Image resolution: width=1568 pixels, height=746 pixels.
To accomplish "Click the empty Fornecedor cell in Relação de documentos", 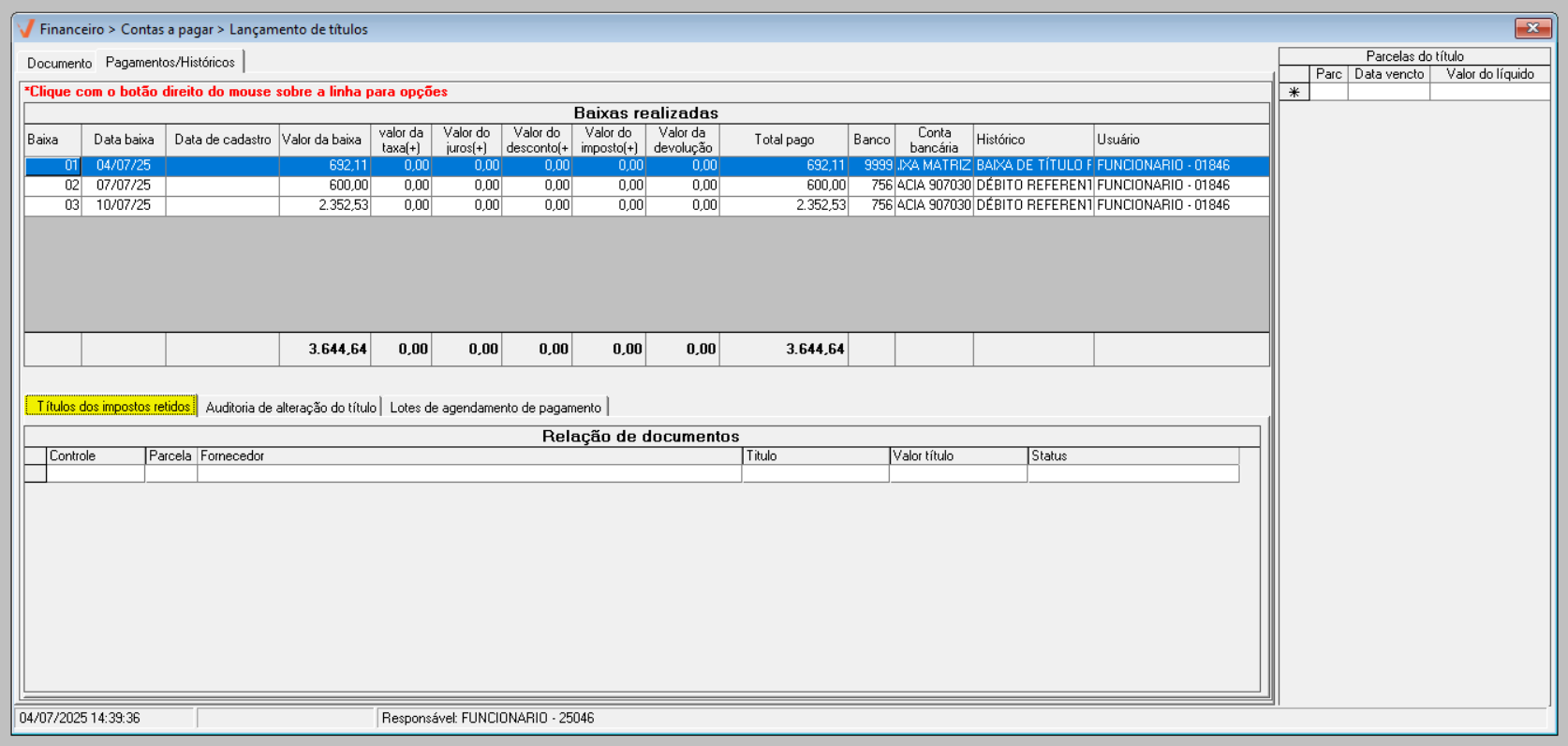I will click(x=468, y=474).
